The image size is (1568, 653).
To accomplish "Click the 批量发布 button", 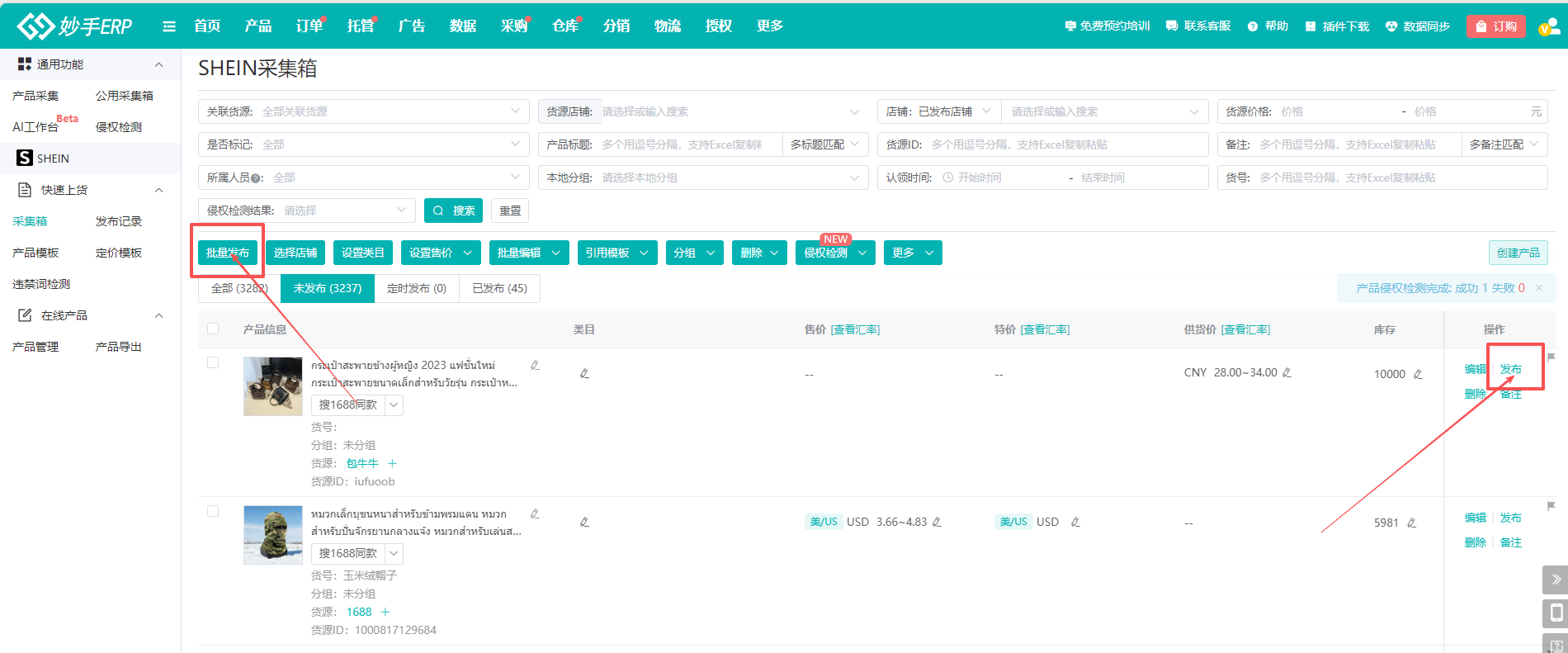I will tap(228, 253).
